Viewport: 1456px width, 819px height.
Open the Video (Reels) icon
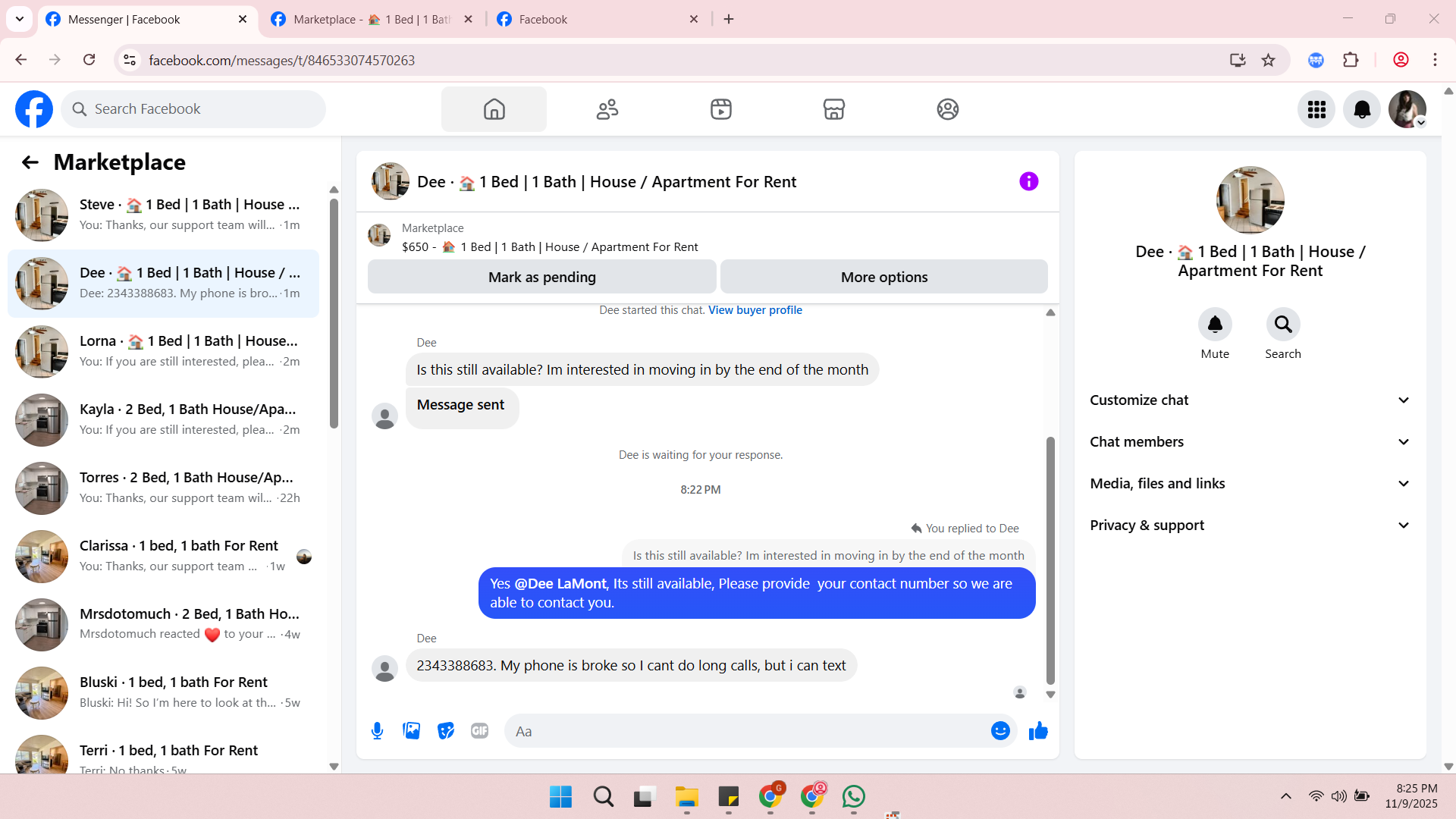click(x=721, y=109)
